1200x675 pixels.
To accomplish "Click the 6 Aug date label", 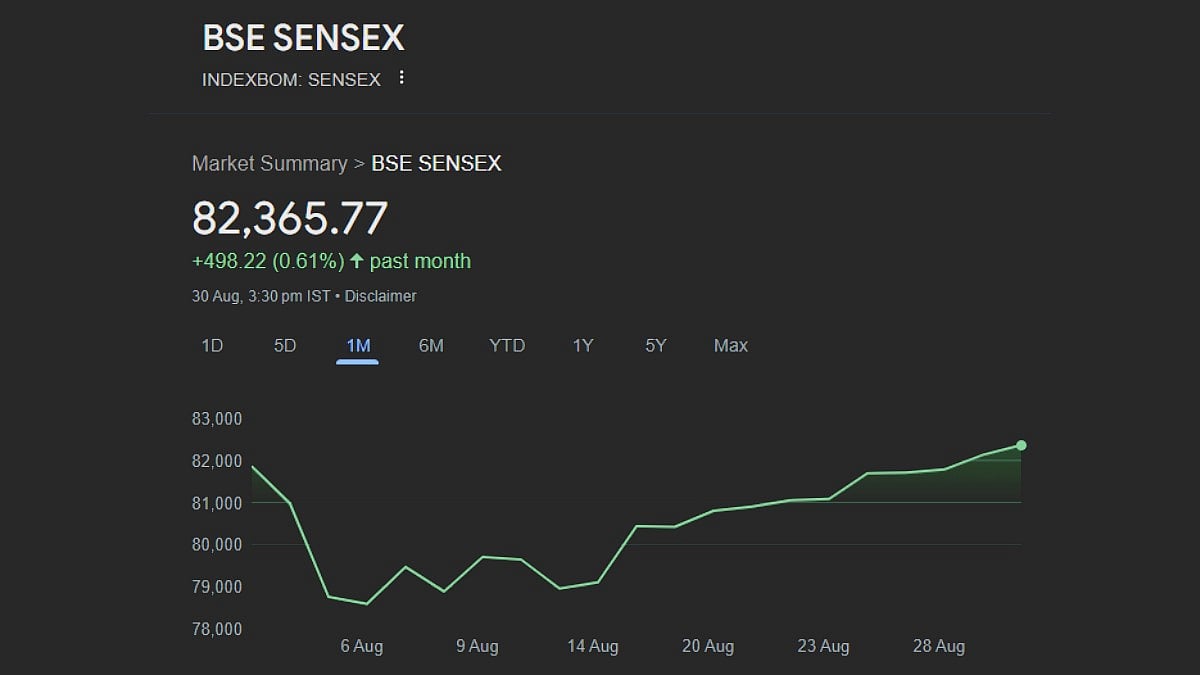I will click(361, 647).
